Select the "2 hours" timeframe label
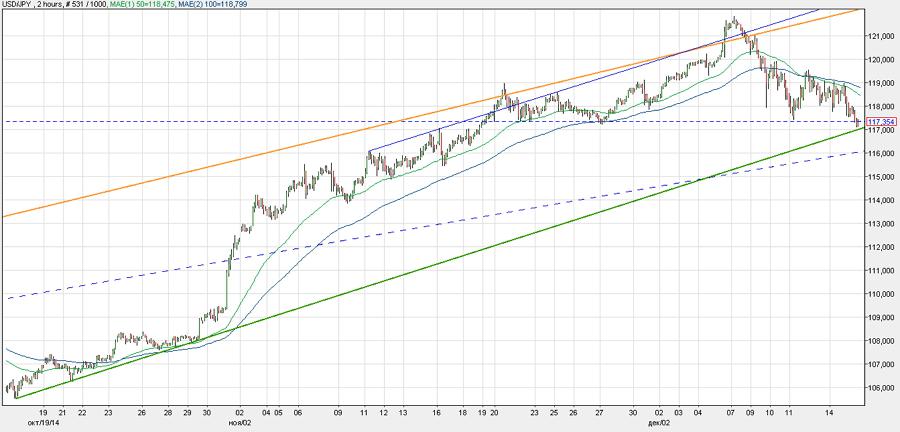Viewport: 900px width, 432px height. [x=62, y=5]
